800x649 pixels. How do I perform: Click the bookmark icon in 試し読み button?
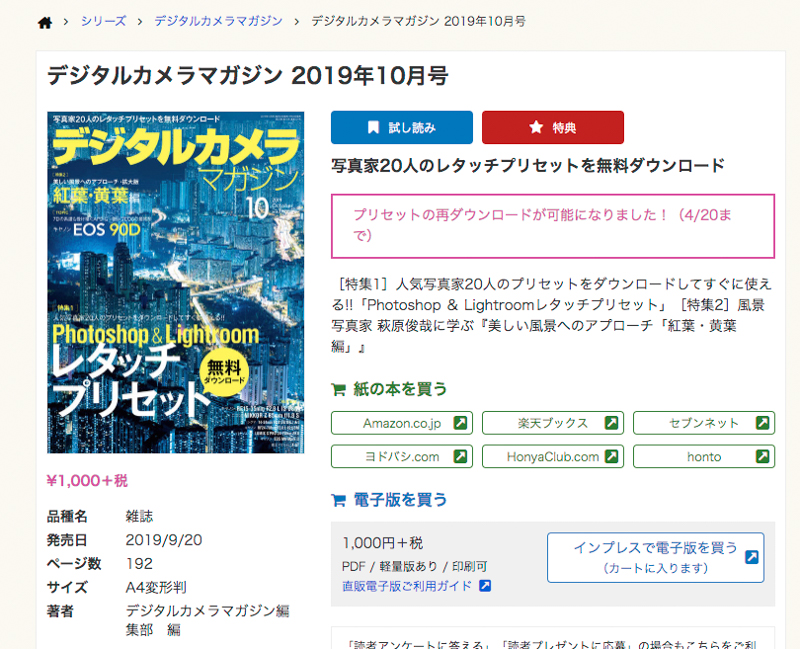pos(373,127)
